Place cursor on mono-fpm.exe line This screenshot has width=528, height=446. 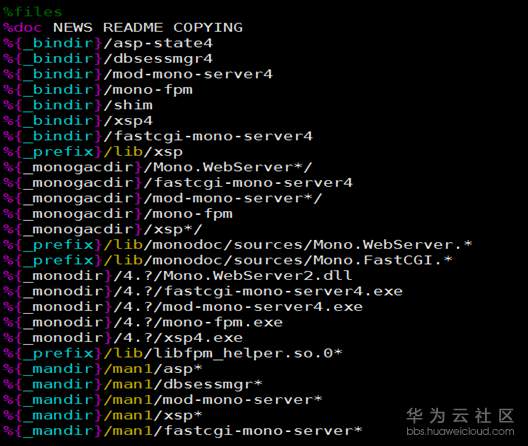coord(143,322)
